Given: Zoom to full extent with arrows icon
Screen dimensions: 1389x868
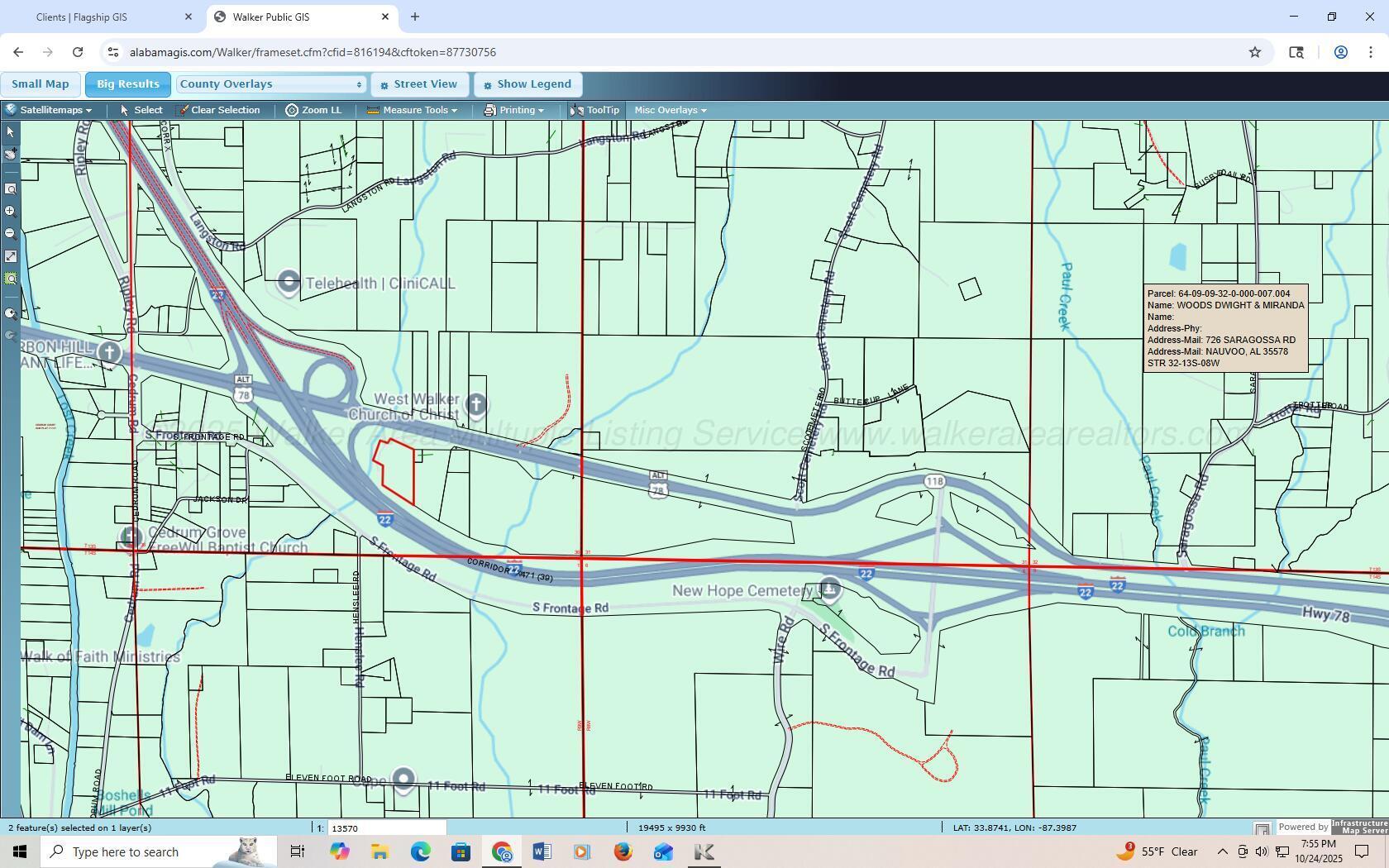Looking at the screenshot, I should pos(11,256).
